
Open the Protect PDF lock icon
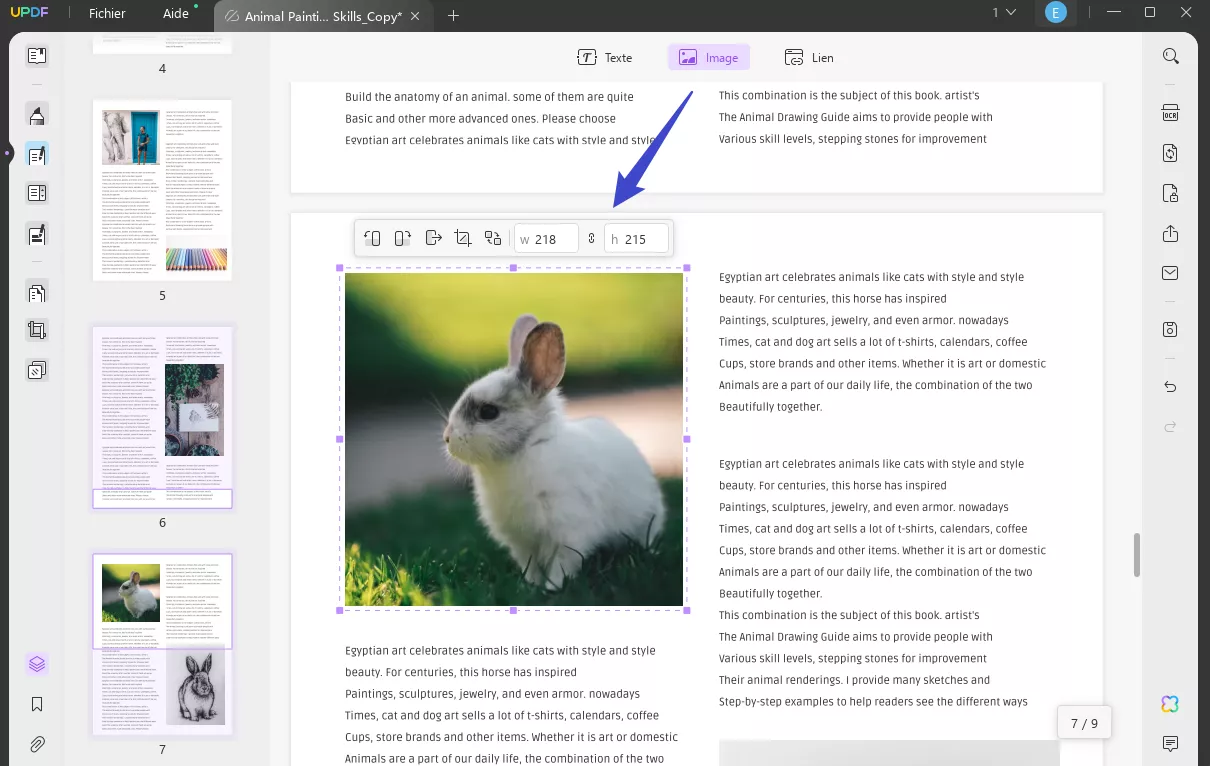click(x=1171, y=193)
